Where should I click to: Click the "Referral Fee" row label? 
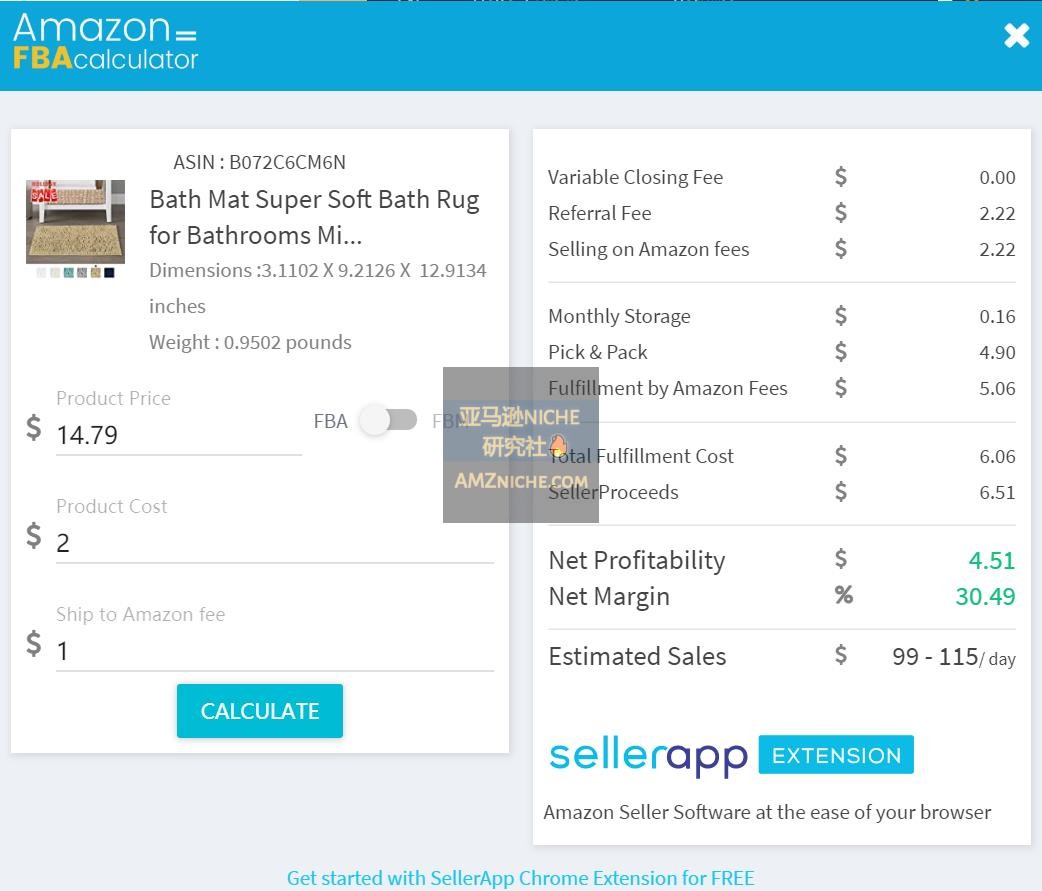point(599,213)
